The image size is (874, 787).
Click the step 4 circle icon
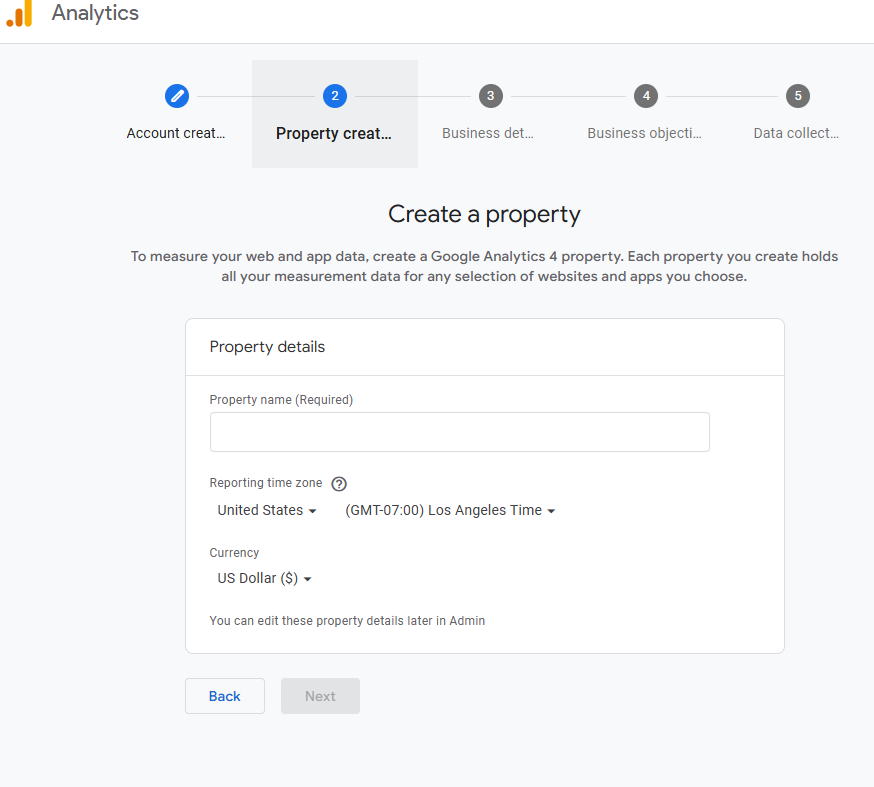click(x=646, y=96)
